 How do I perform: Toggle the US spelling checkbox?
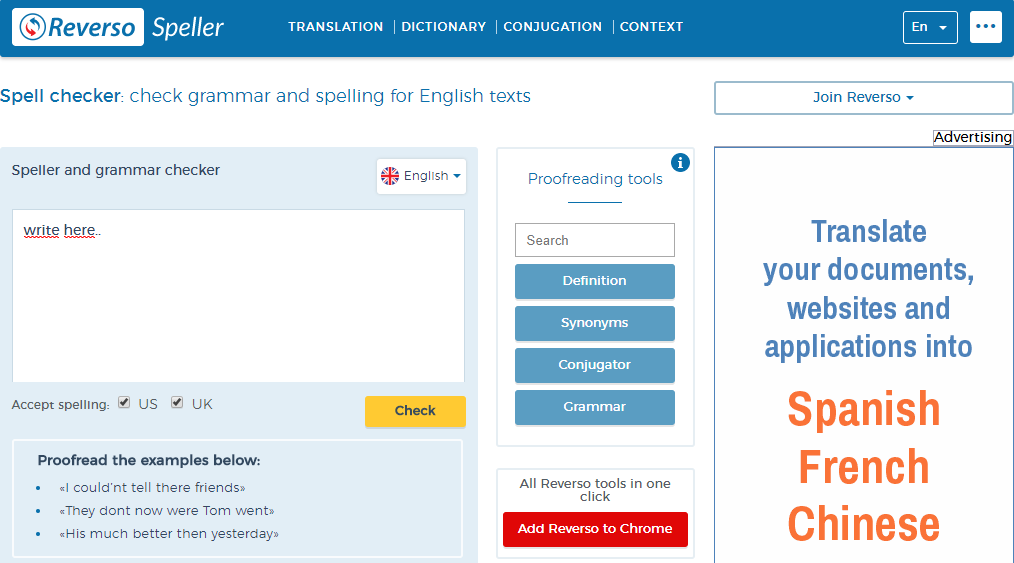(124, 403)
